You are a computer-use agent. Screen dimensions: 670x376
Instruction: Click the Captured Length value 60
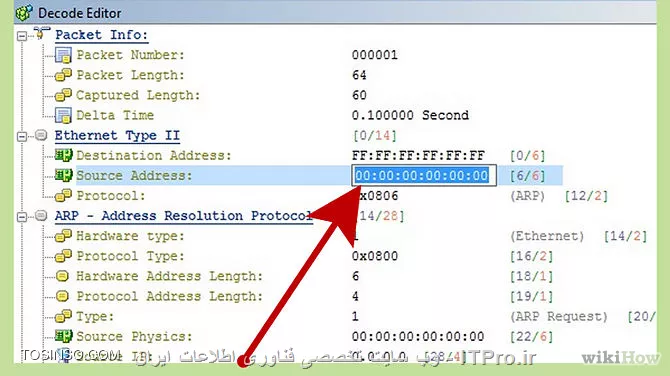(x=359, y=95)
